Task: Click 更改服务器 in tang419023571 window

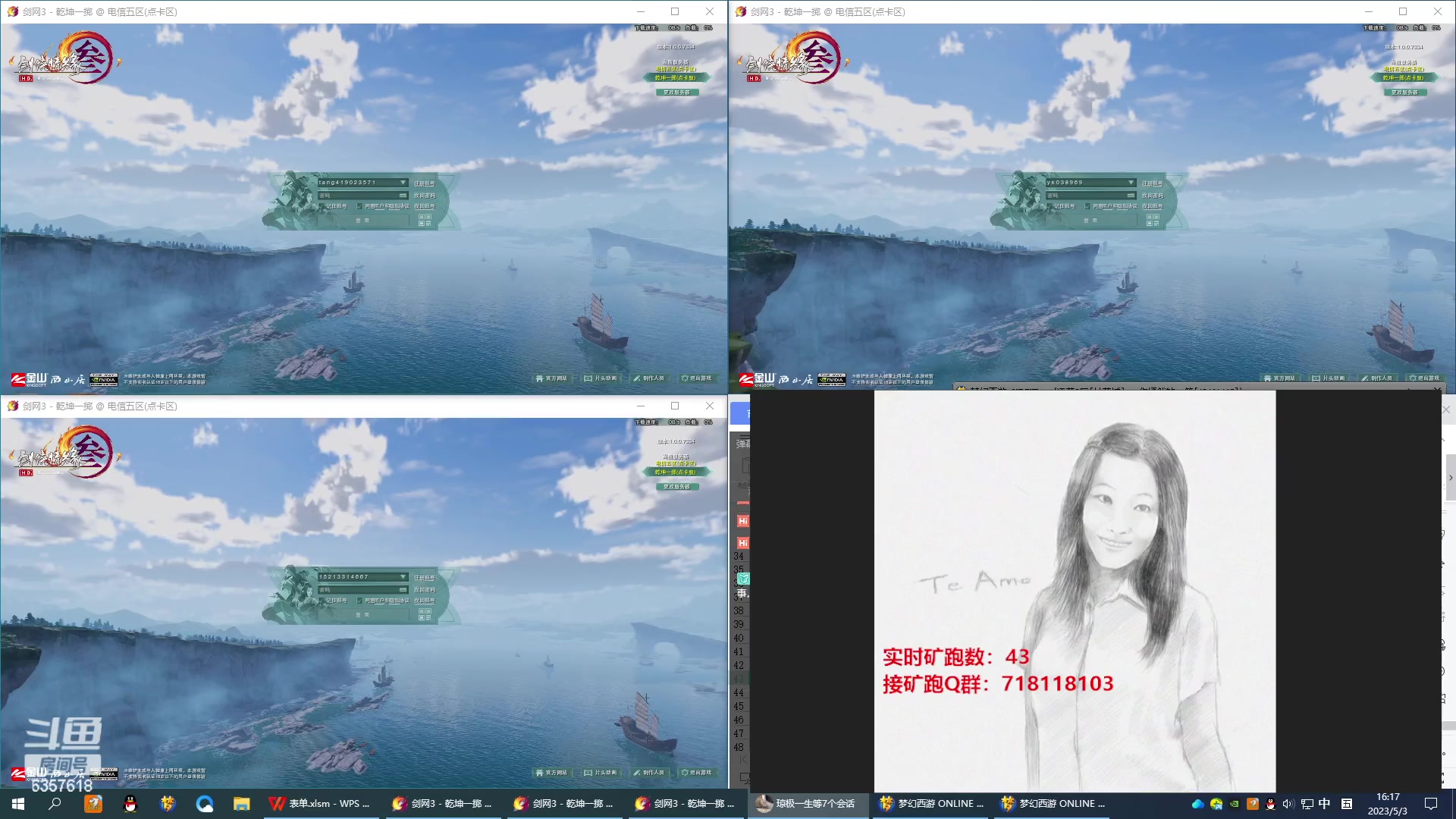Action: (x=677, y=93)
